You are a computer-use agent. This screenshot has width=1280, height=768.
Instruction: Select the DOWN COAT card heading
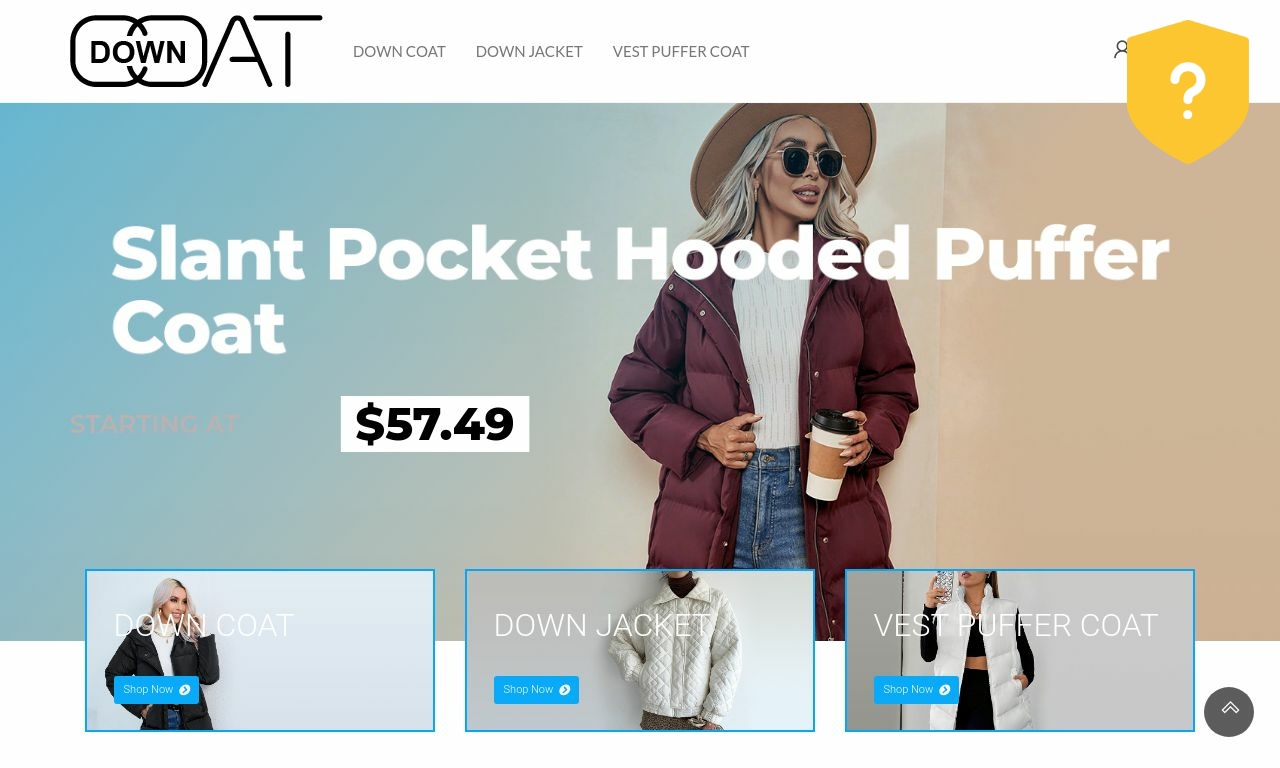pos(204,625)
